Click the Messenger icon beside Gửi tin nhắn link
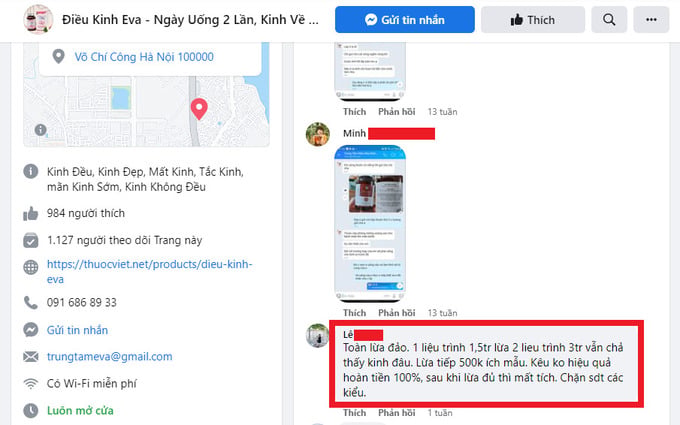Viewport: 680px width, 425px height. [x=31, y=330]
